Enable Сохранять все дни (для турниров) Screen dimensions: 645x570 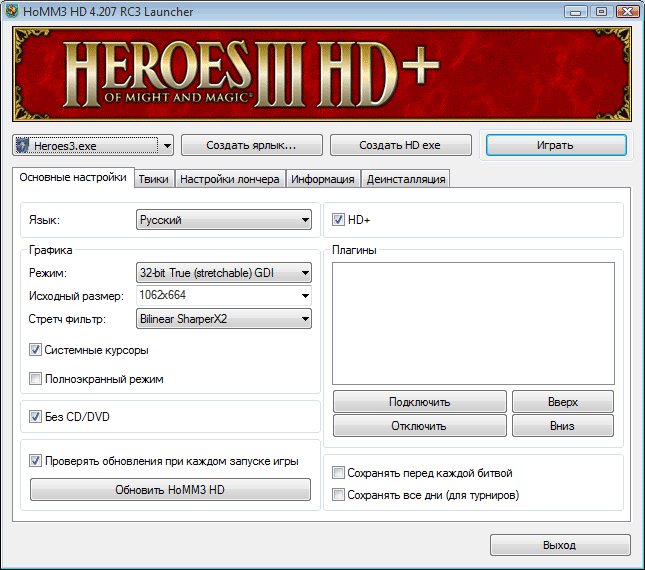339,495
